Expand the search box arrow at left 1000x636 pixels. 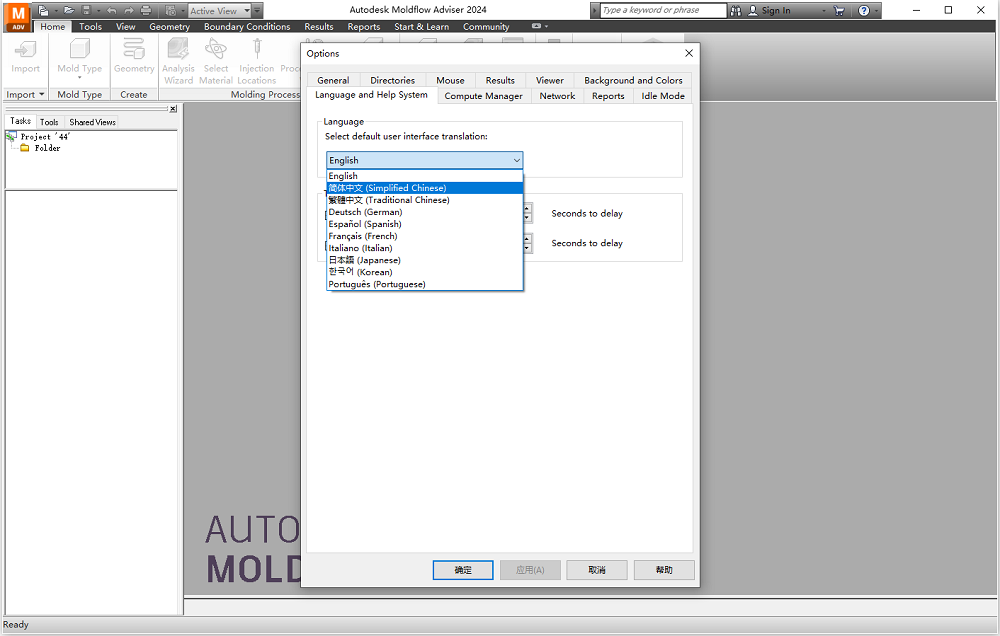click(x=595, y=11)
